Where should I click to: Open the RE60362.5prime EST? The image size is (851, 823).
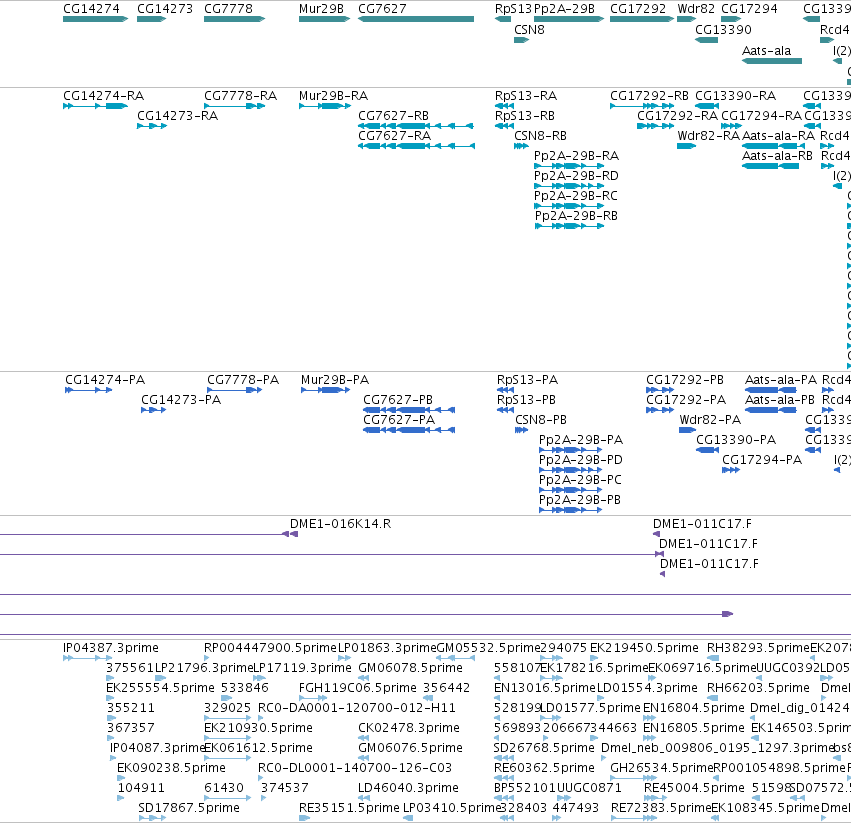click(504, 778)
